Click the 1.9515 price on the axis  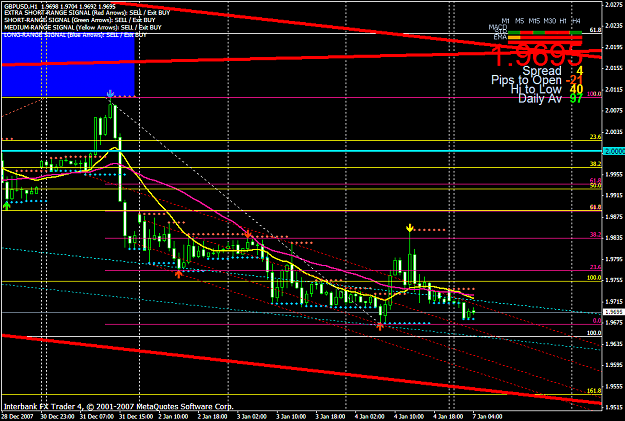coord(614,407)
